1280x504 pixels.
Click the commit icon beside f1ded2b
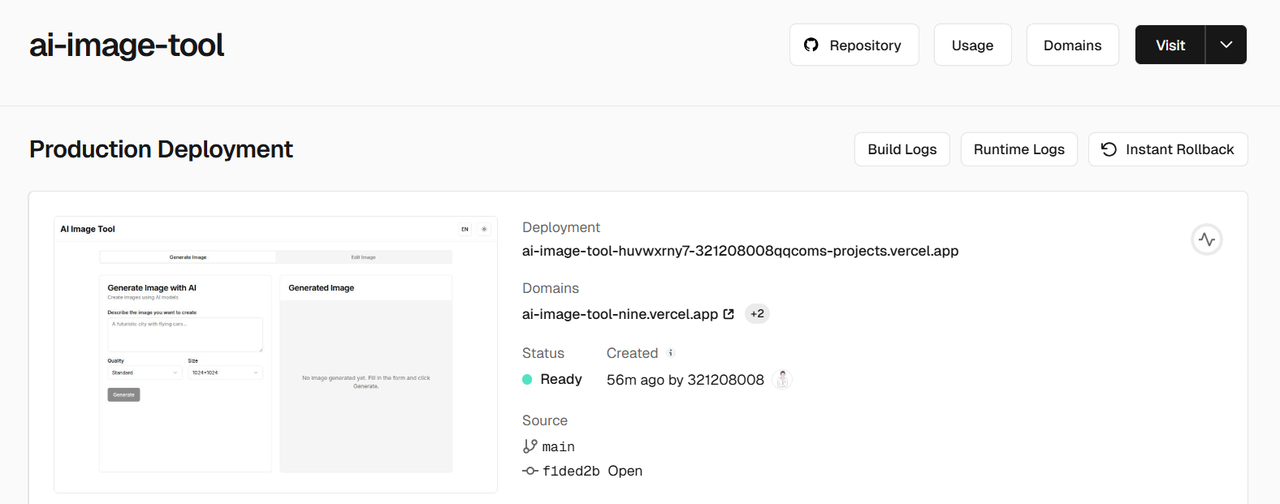pyautogui.click(x=530, y=471)
